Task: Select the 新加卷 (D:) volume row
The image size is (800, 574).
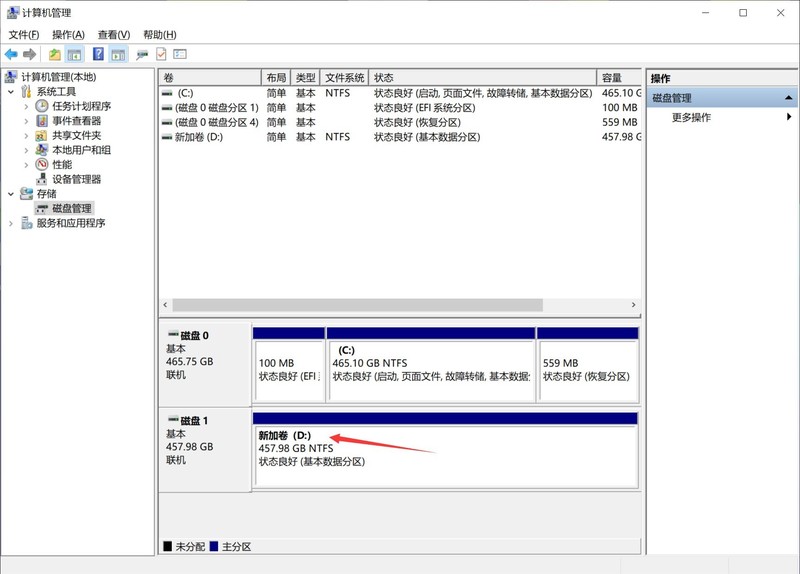Action: [401, 137]
